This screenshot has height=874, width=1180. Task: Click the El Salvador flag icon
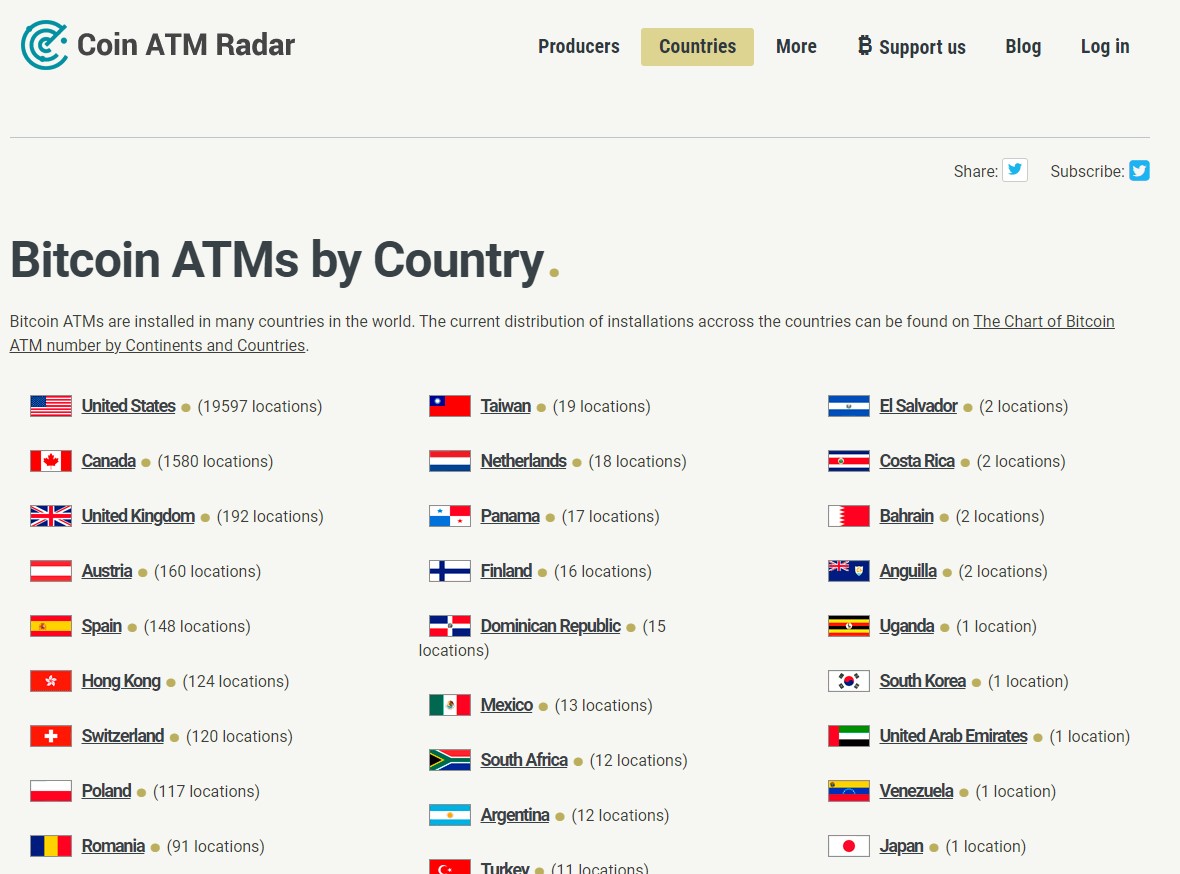pos(849,406)
